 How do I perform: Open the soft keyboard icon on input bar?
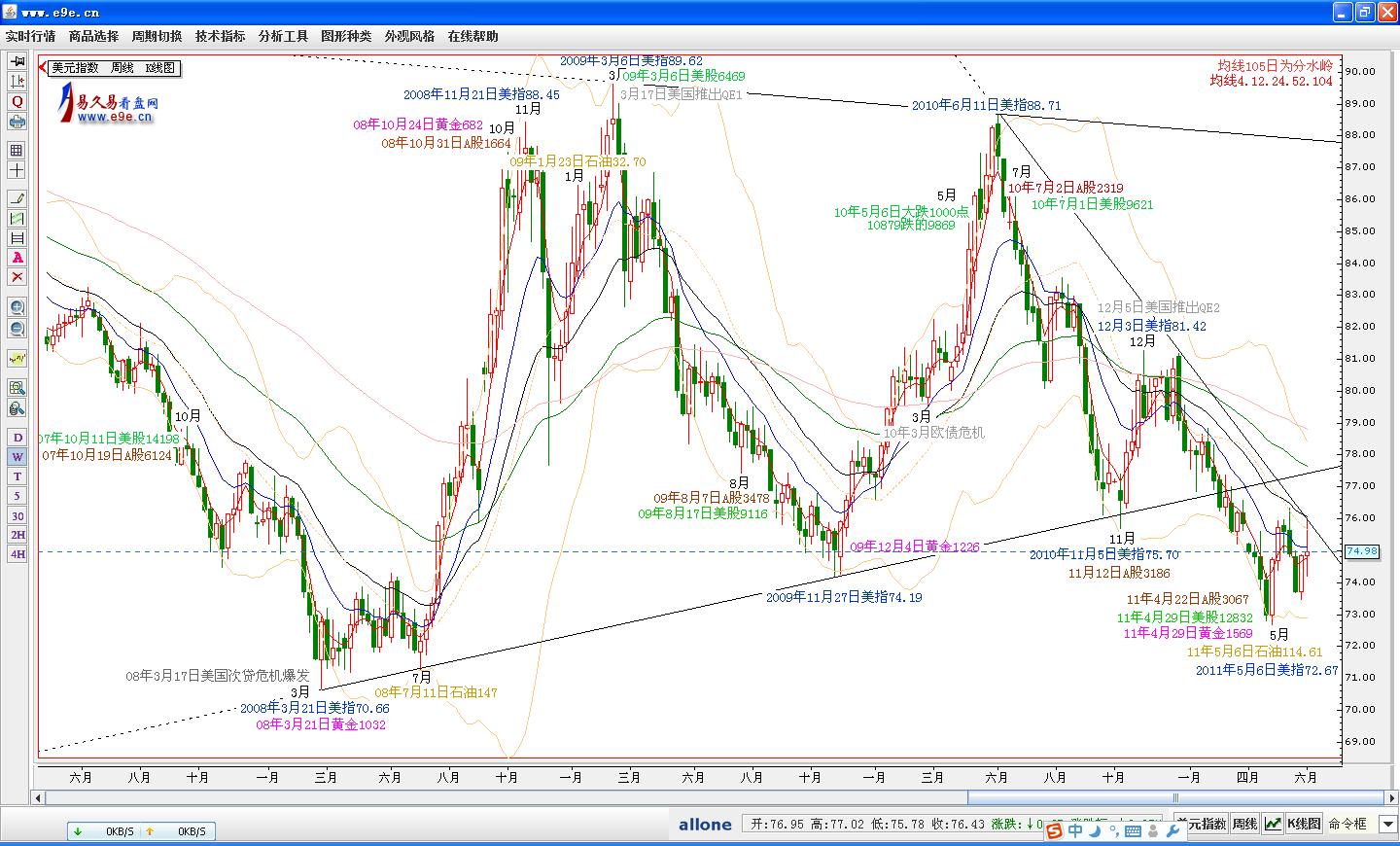point(1131,831)
